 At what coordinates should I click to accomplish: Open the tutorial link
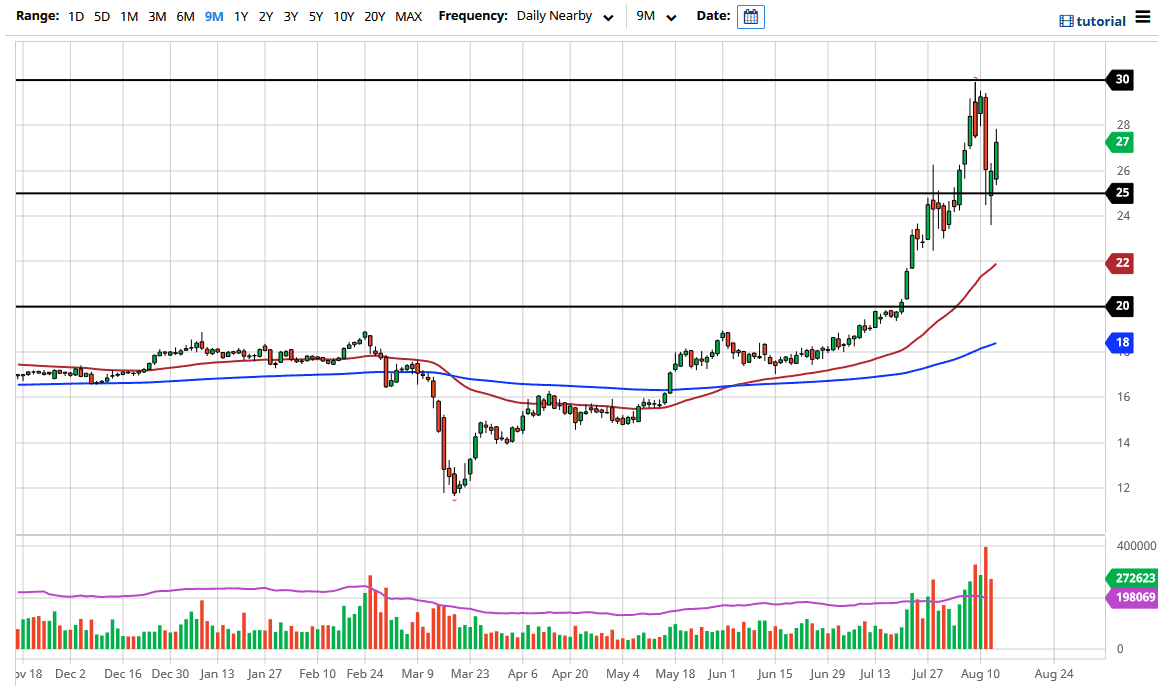click(1101, 21)
